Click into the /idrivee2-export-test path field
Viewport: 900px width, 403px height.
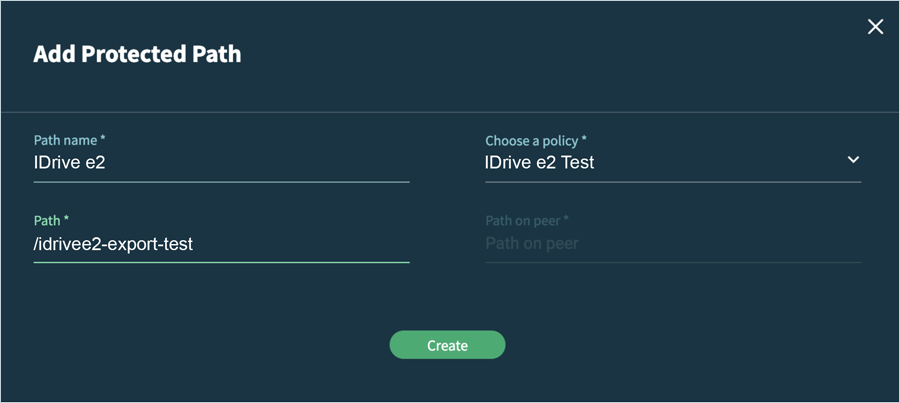[x=220, y=243]
